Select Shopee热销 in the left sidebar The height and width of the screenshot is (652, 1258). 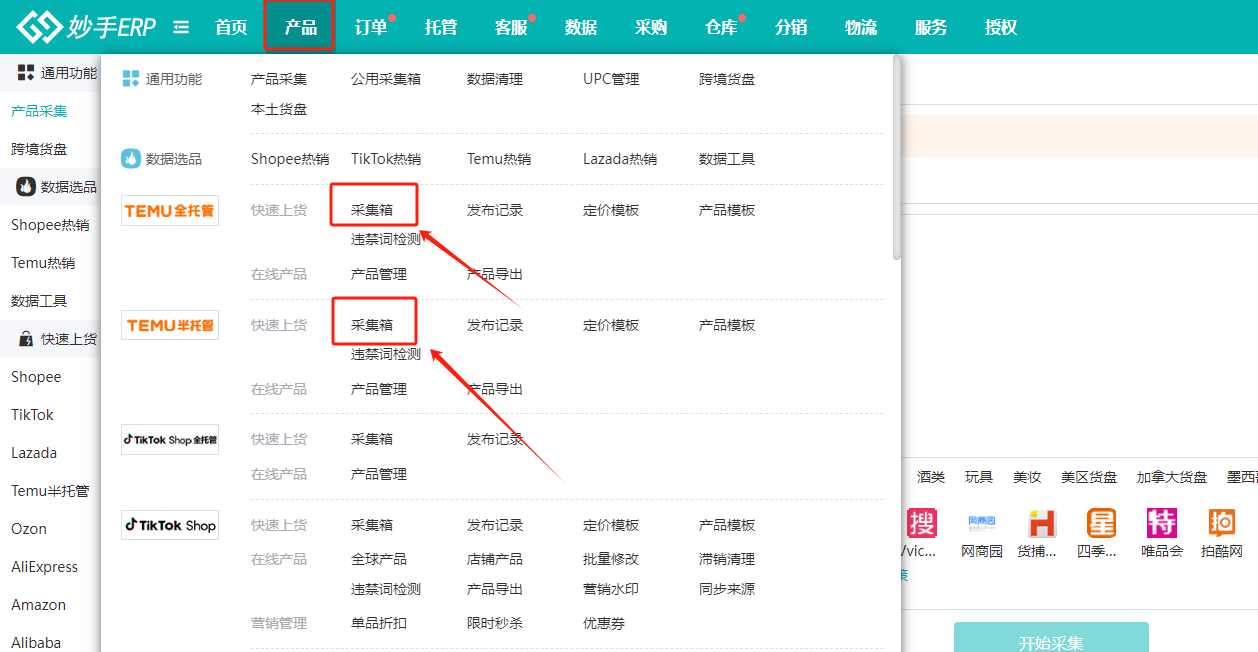(x=50, y=225)
